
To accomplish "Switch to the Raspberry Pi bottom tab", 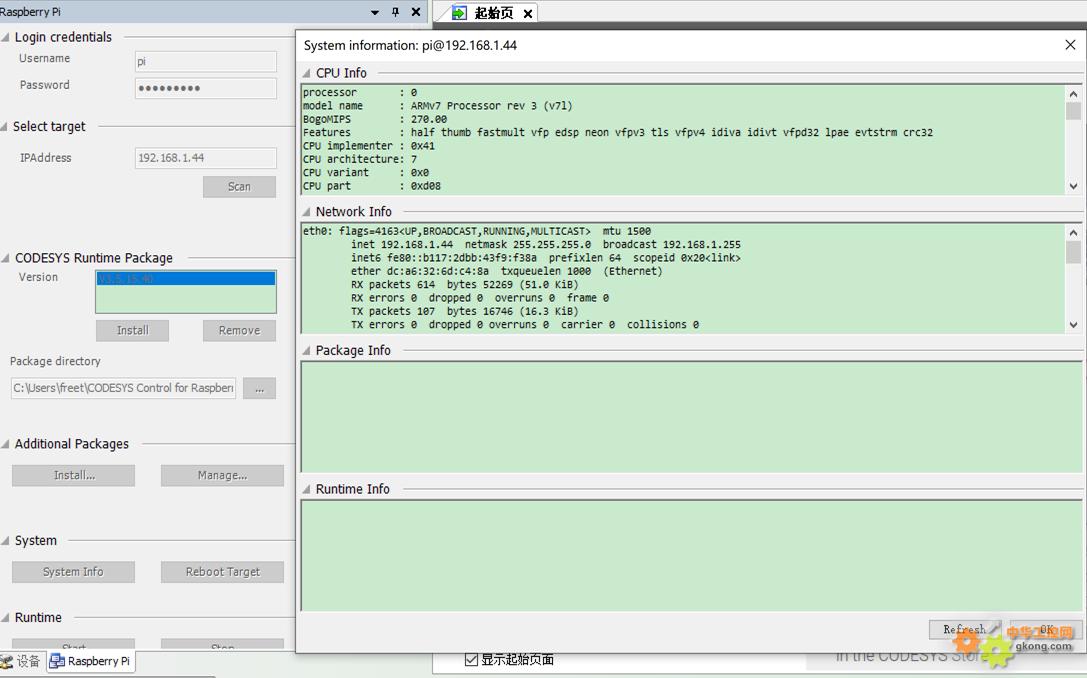I will pos(90,661).
